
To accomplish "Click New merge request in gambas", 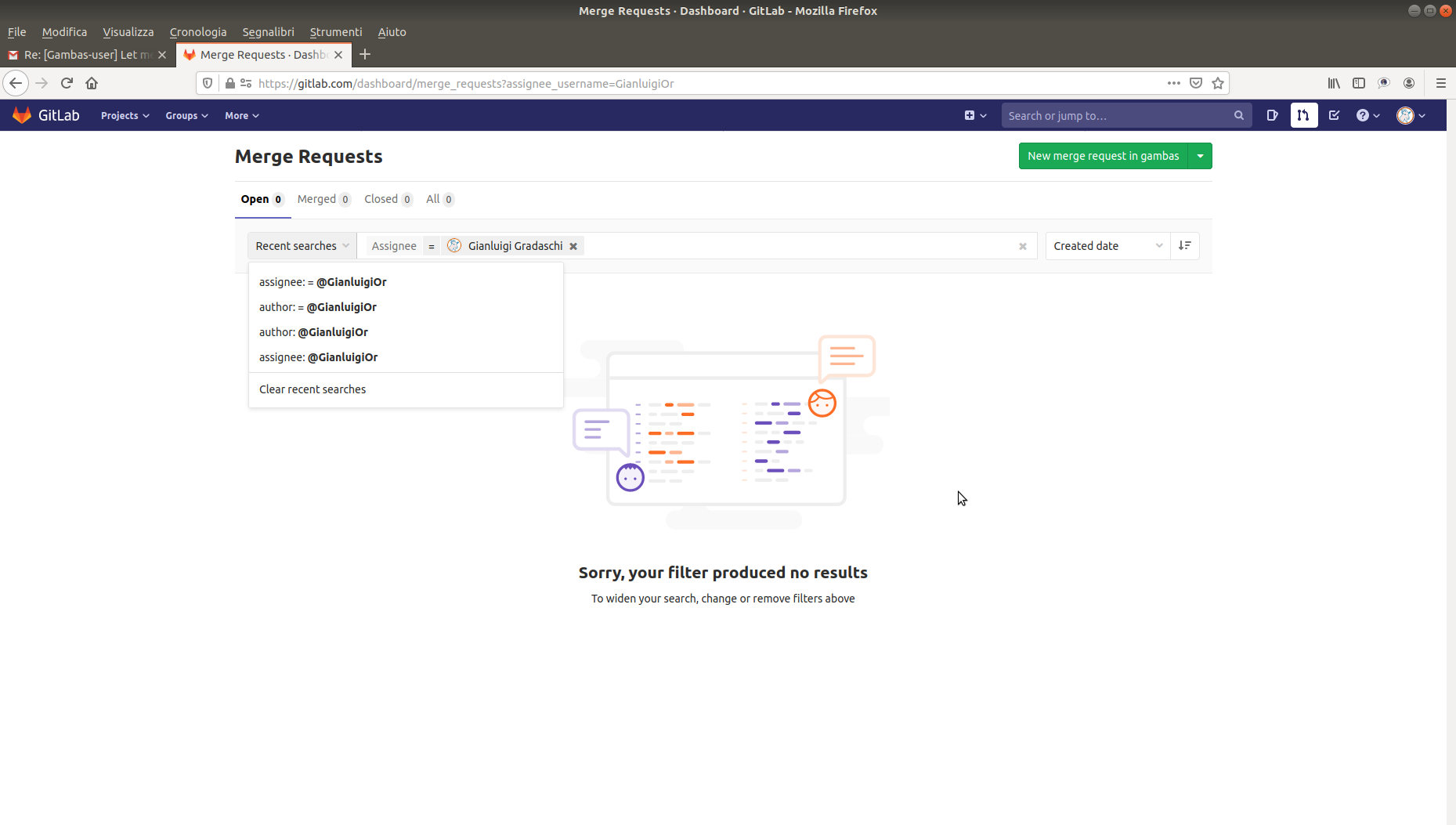I will pos(1103,156).
